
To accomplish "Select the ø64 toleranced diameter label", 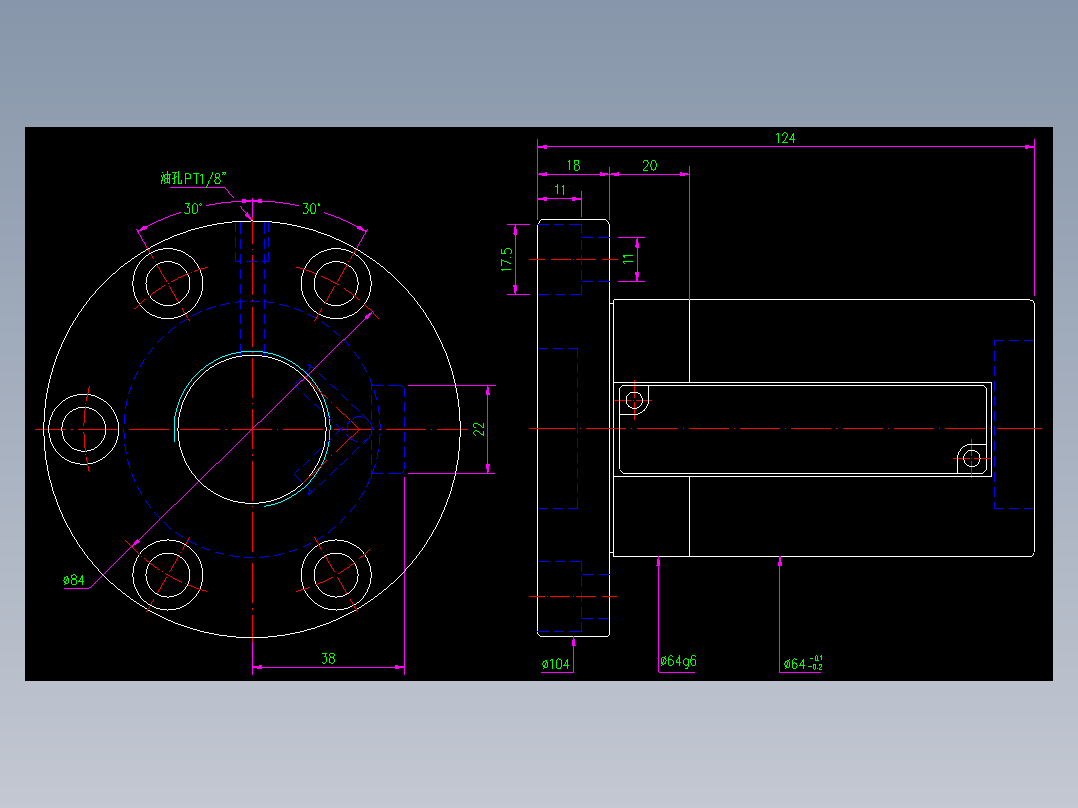I will 803,663.
